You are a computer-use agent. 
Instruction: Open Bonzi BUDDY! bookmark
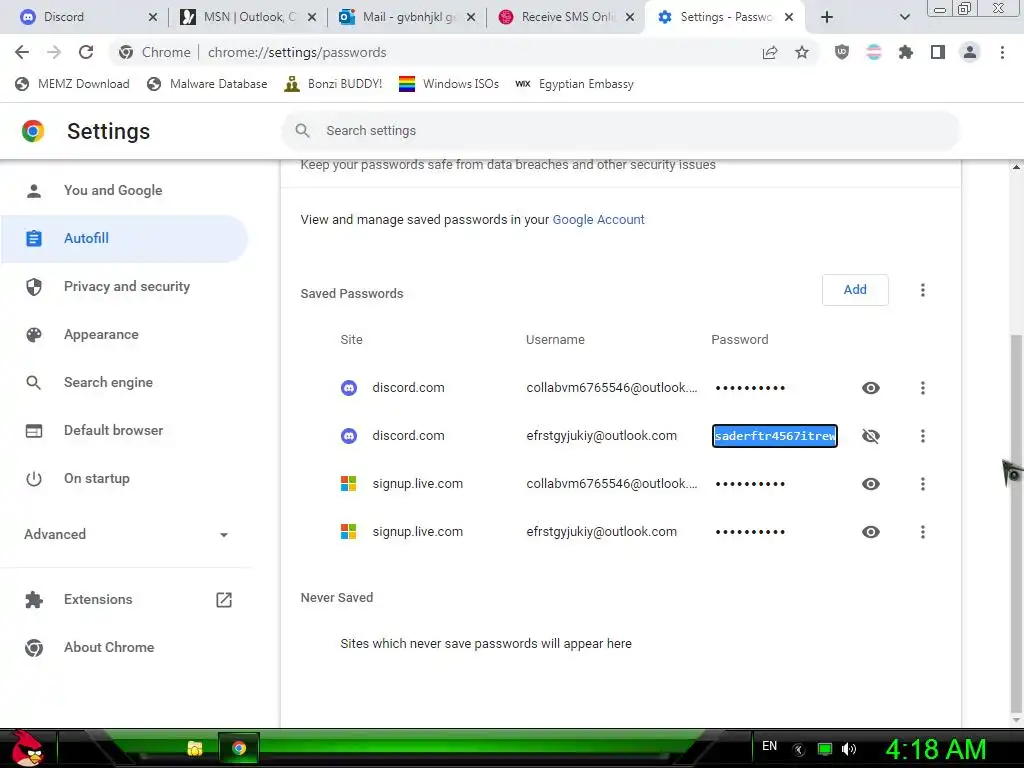(x=334, y=84)
